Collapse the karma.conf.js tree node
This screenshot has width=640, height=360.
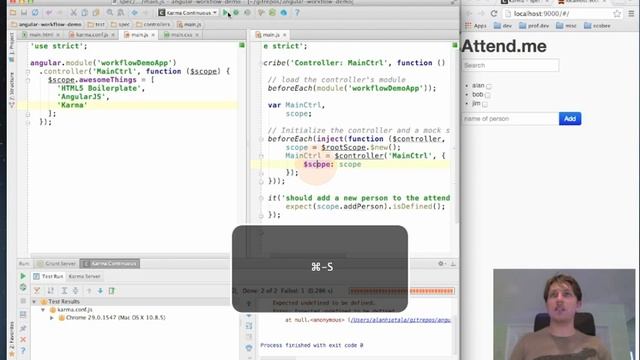pos(43,310)
